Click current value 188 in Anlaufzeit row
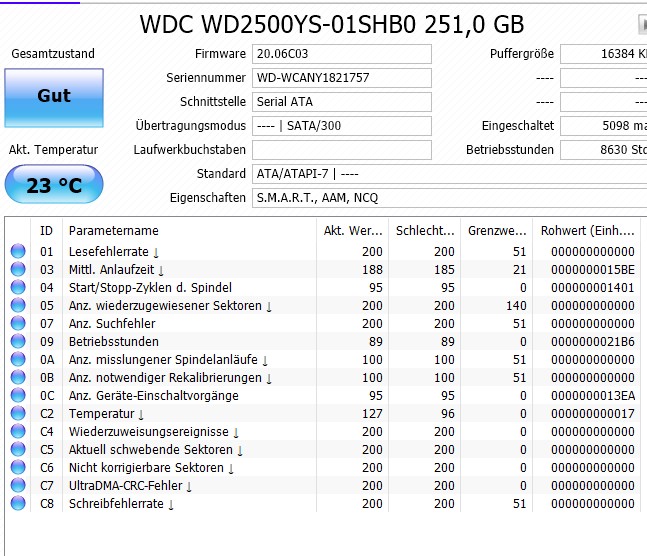 372,270
